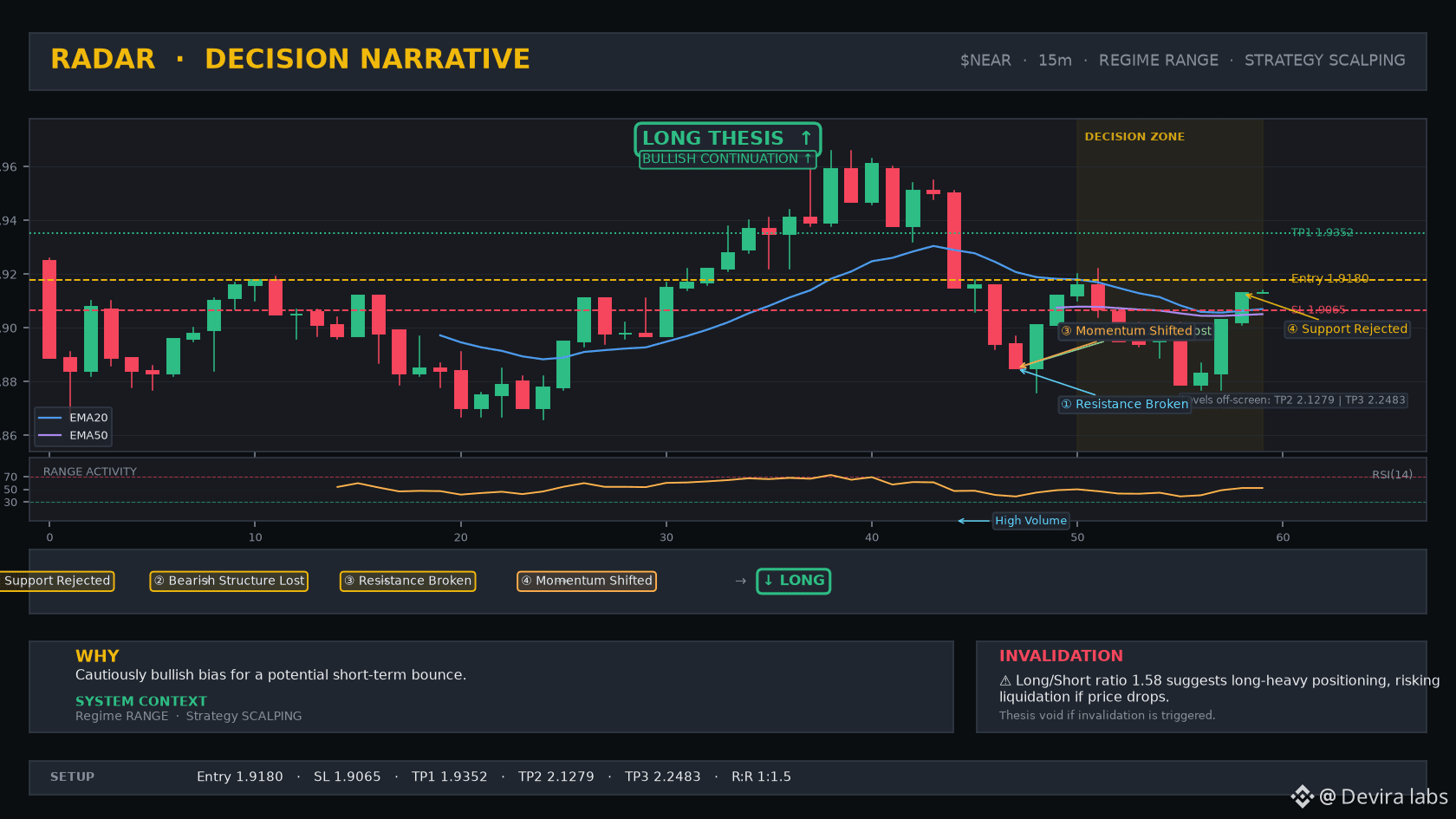Screen dimensions: 1456x819
Task: Click REGIME RANGE in the header
Action: (x=1159, y=61)
